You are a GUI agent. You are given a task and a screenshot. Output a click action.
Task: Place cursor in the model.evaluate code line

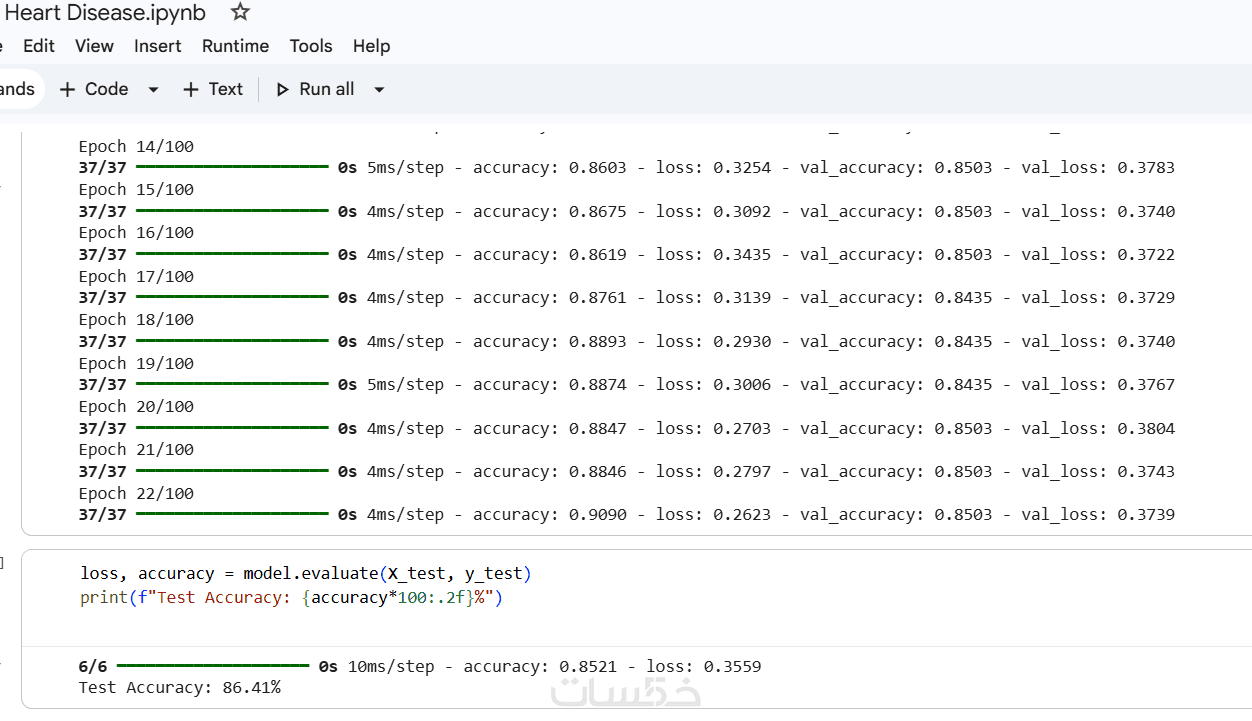(305, 574)
